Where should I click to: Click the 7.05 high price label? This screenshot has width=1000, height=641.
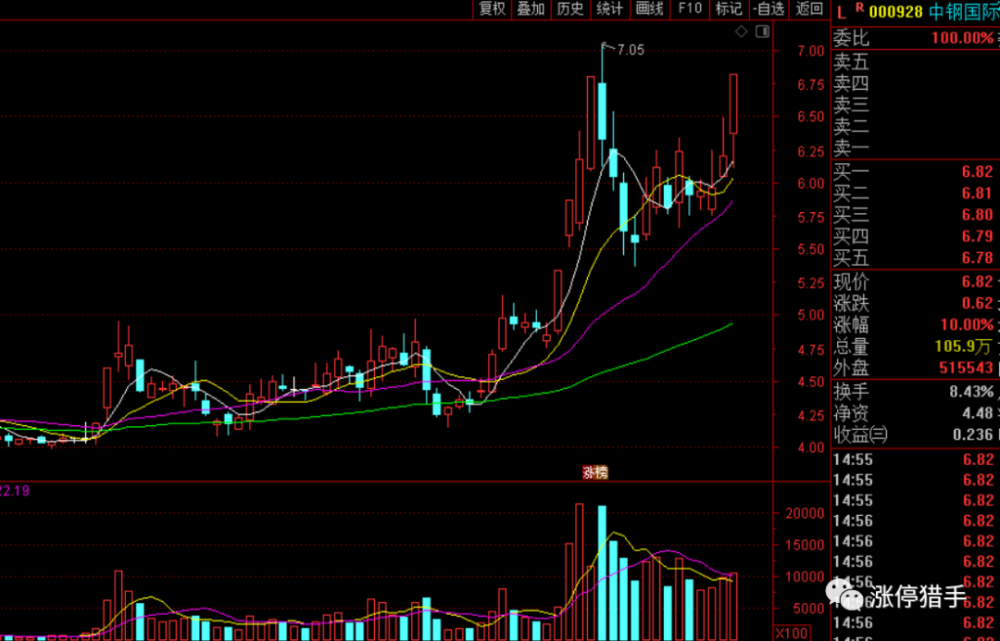pyautogui.click(x=631, y=50)
